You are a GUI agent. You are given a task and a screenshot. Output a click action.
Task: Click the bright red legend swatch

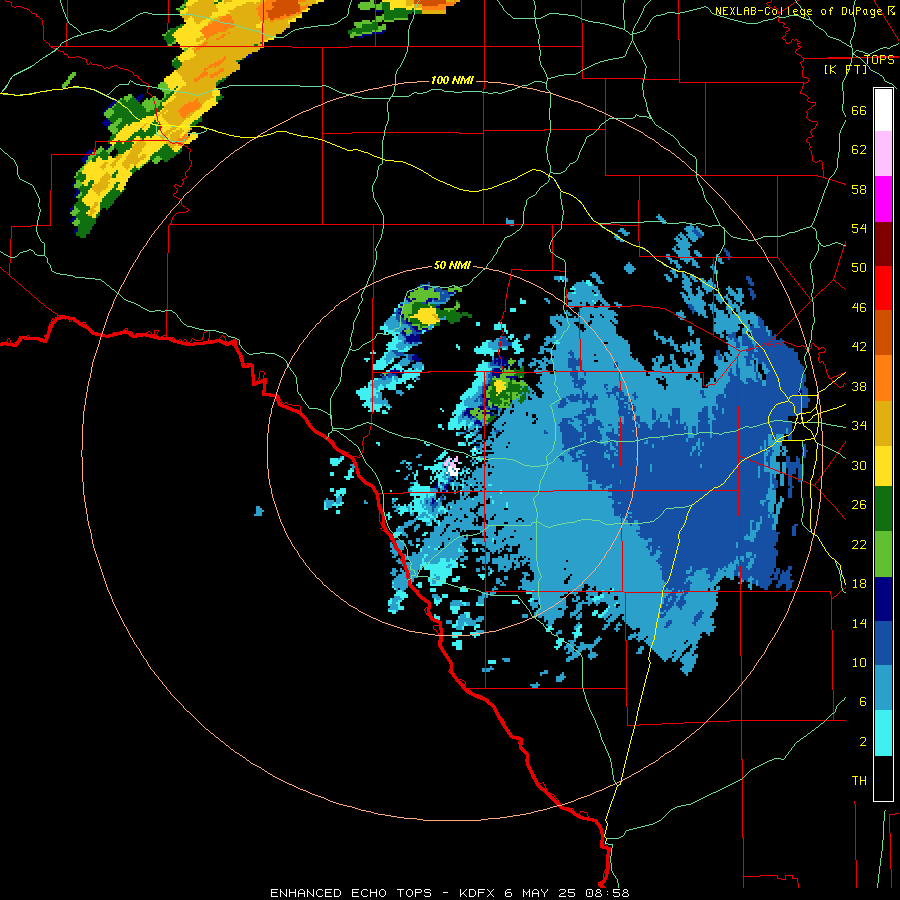click(x=883, y=288)
